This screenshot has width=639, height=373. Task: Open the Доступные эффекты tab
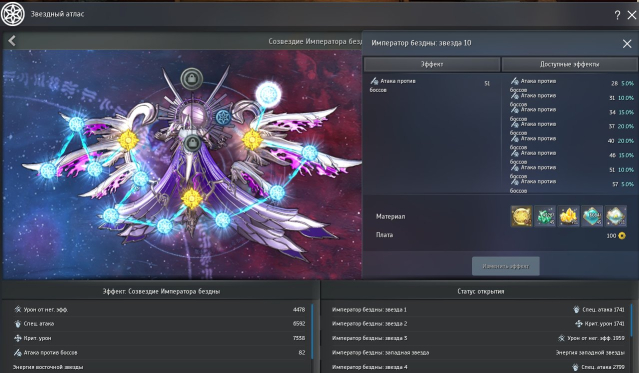tap(569, 64)
